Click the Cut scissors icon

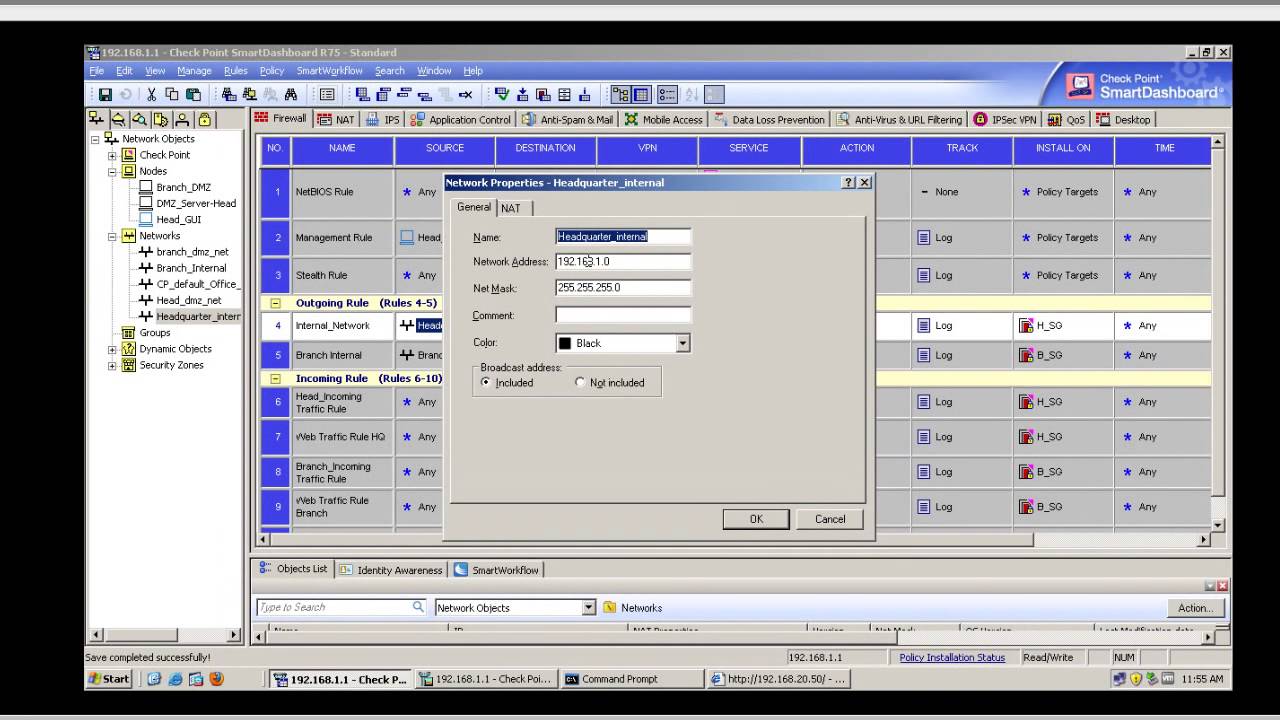pos(151,95)
